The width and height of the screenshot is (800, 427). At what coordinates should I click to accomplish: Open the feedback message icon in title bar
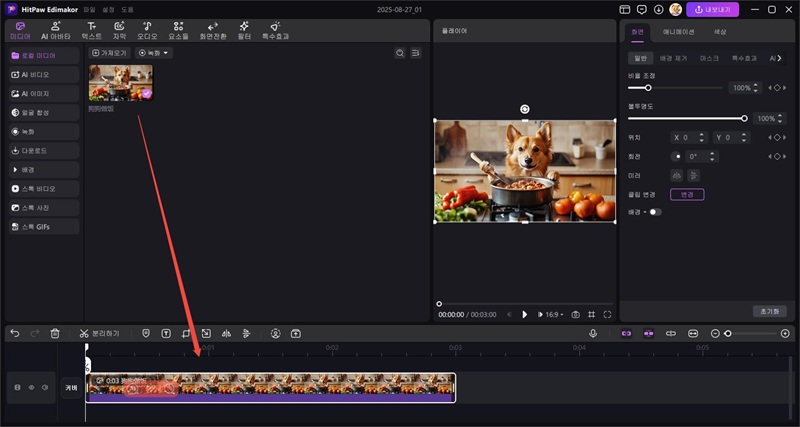[642, 10]
